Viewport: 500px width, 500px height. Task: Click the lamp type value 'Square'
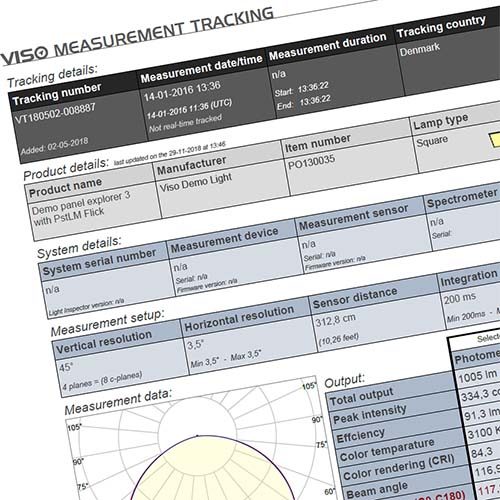(x=432, y=141)
